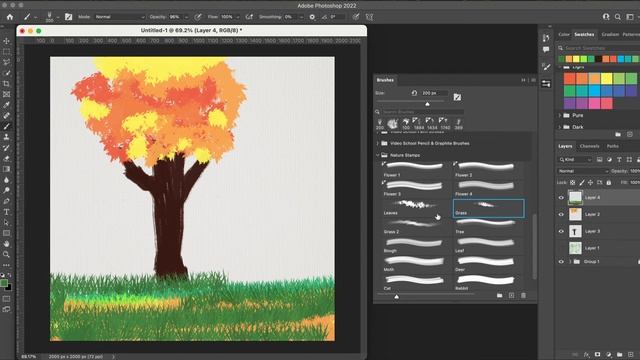640x360 pixels.
Task: Select the Lasso tool
Action: (6, 62)
